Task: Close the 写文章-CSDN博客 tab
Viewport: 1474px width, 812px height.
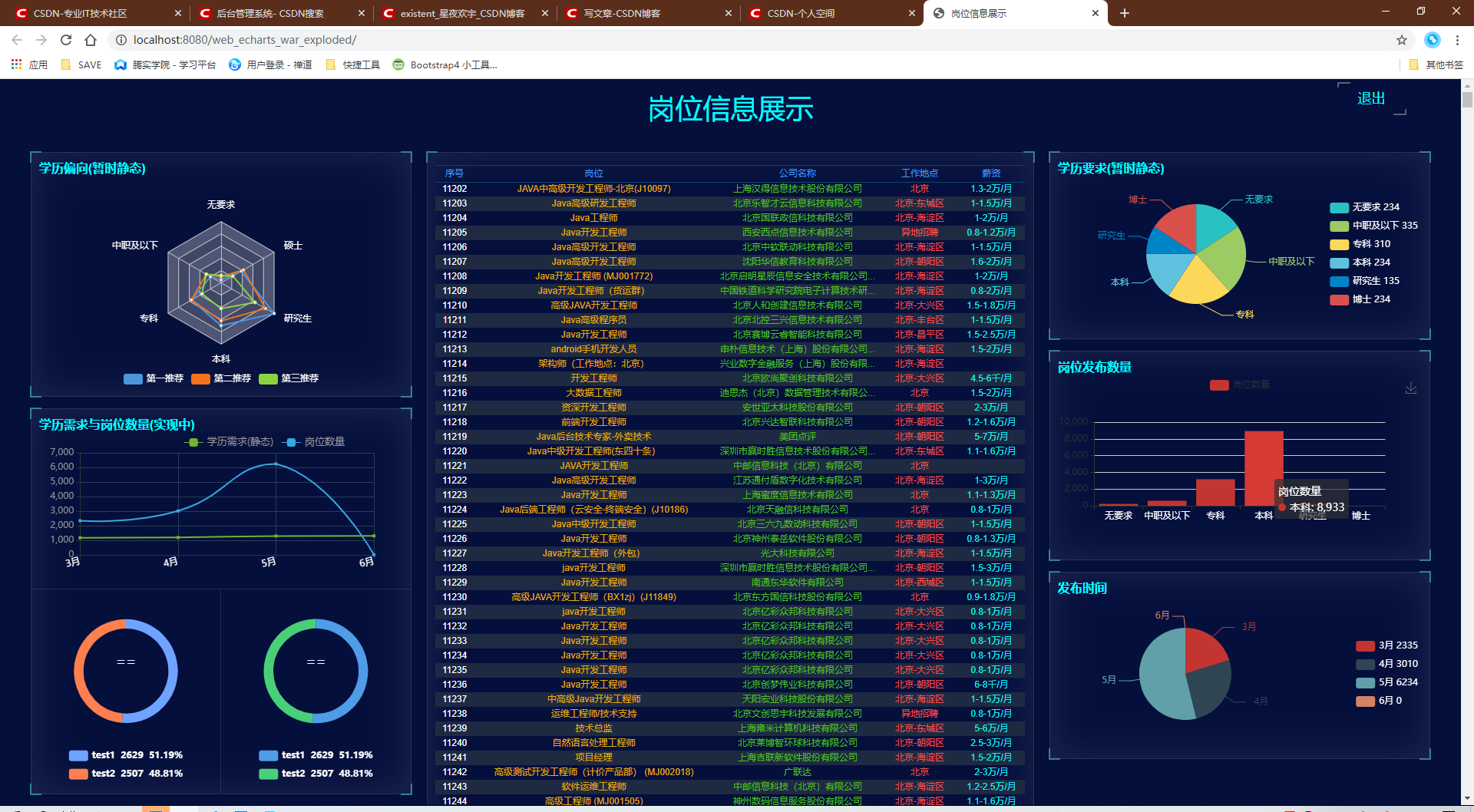Action: coord(728,13)
